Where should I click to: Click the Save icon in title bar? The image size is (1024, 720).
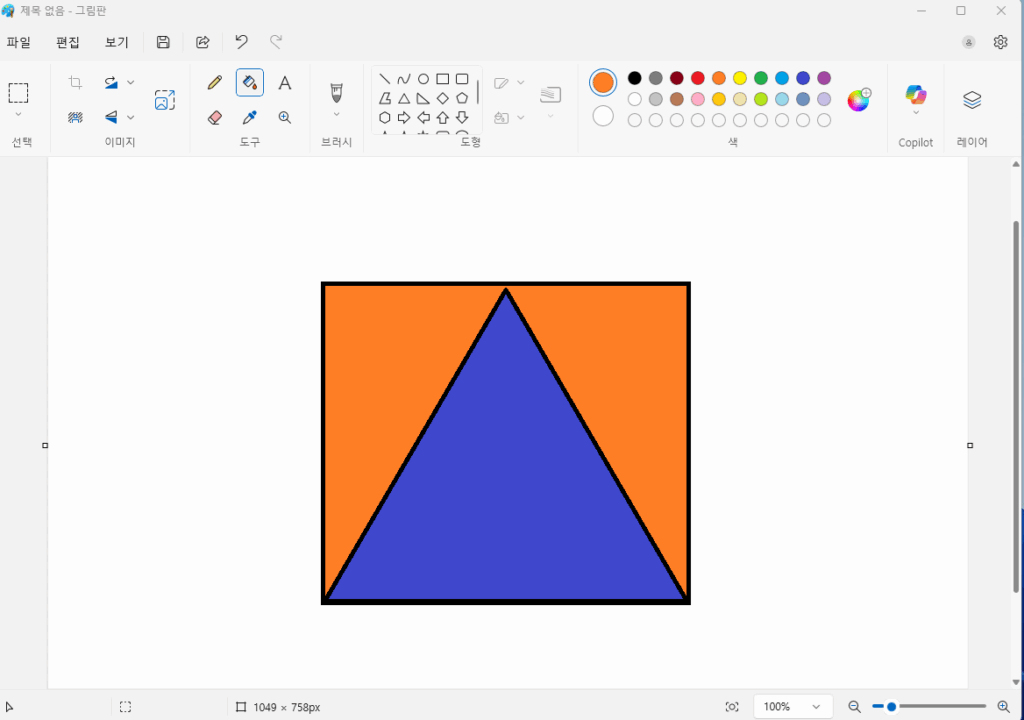(x=163, y=42)
